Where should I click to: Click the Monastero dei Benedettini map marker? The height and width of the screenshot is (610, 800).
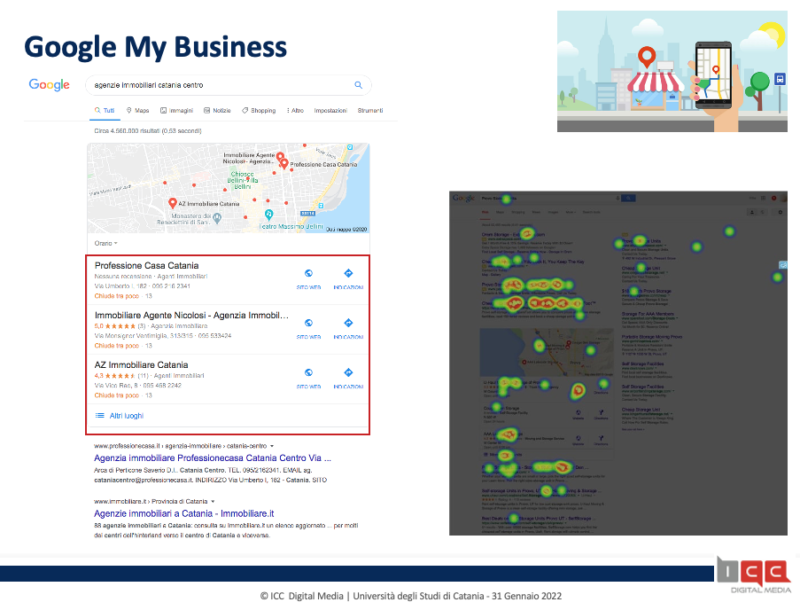pos(217,218)
